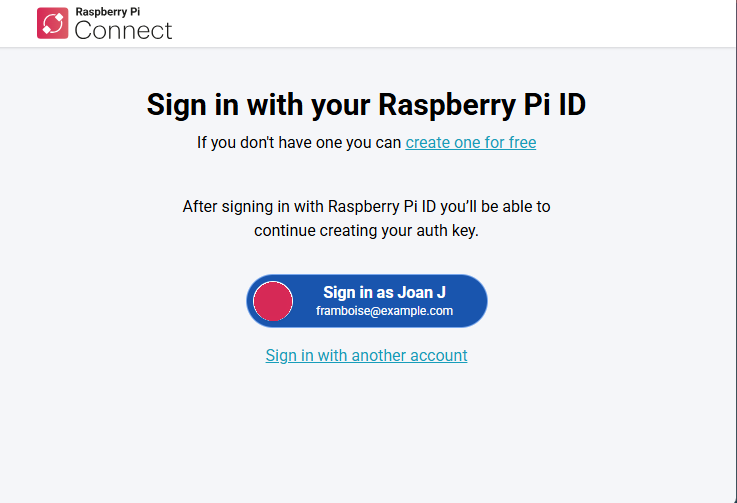The image size is (737, 503).
Task: Click the "Connect" wordmark in the header
Action: coord(123,31)
